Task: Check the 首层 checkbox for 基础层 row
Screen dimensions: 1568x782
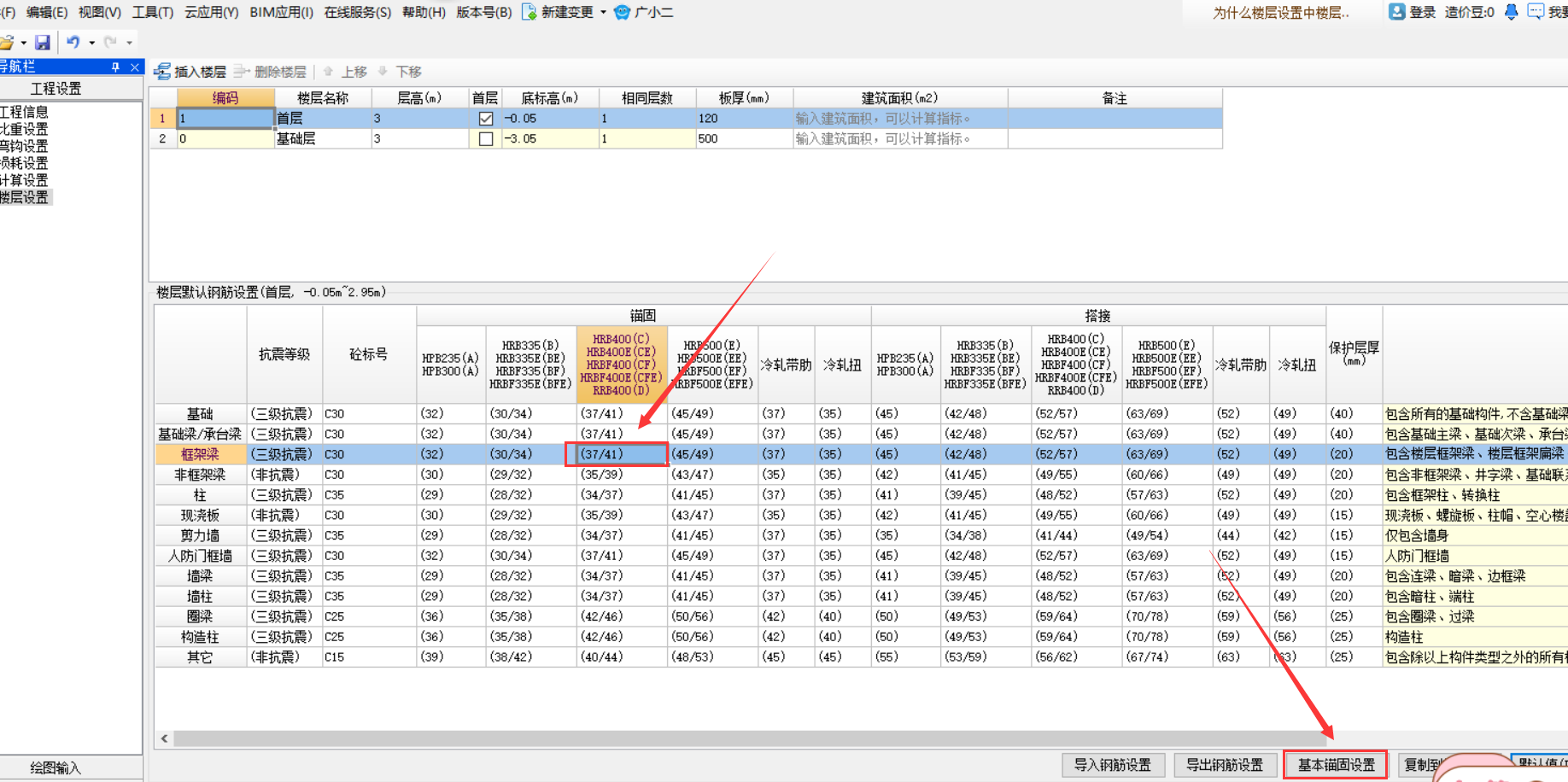Action: coord(485,138)
